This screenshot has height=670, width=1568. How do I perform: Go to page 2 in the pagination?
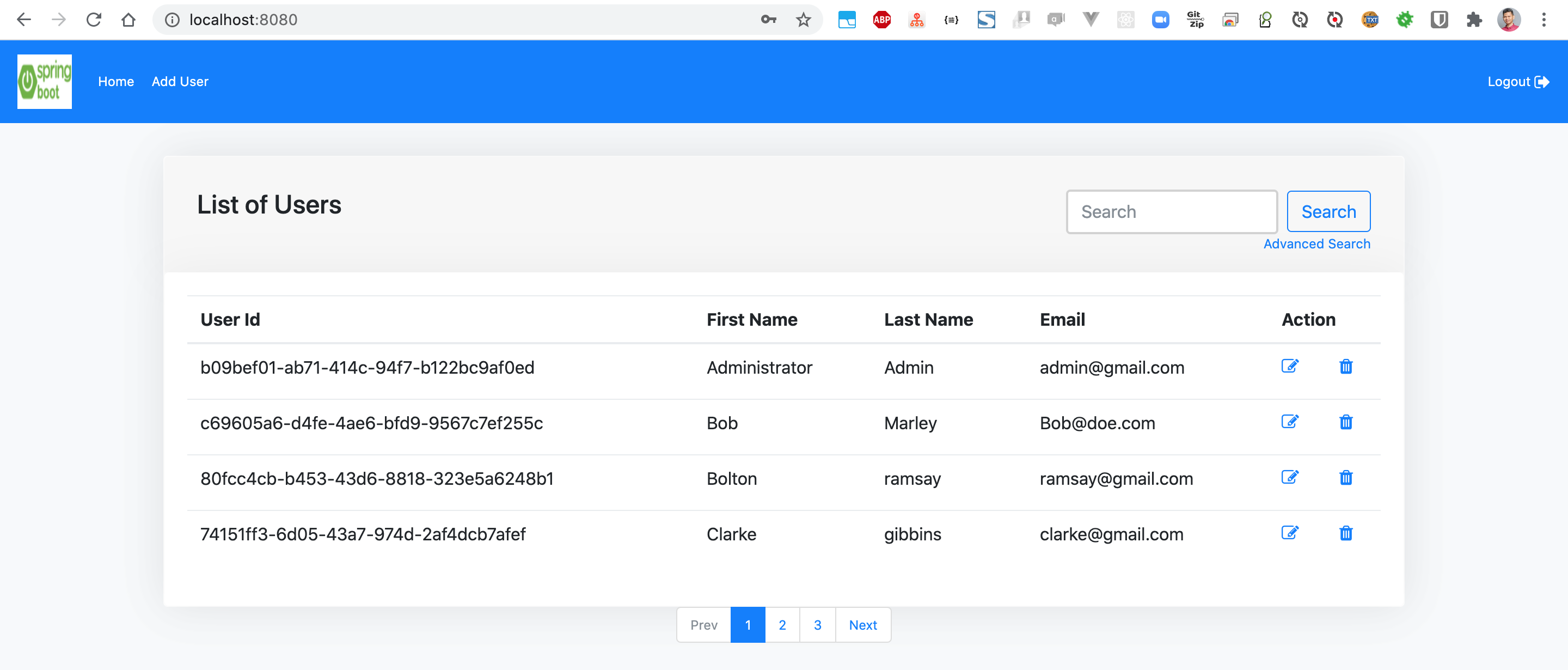click(x=782, y=625)
